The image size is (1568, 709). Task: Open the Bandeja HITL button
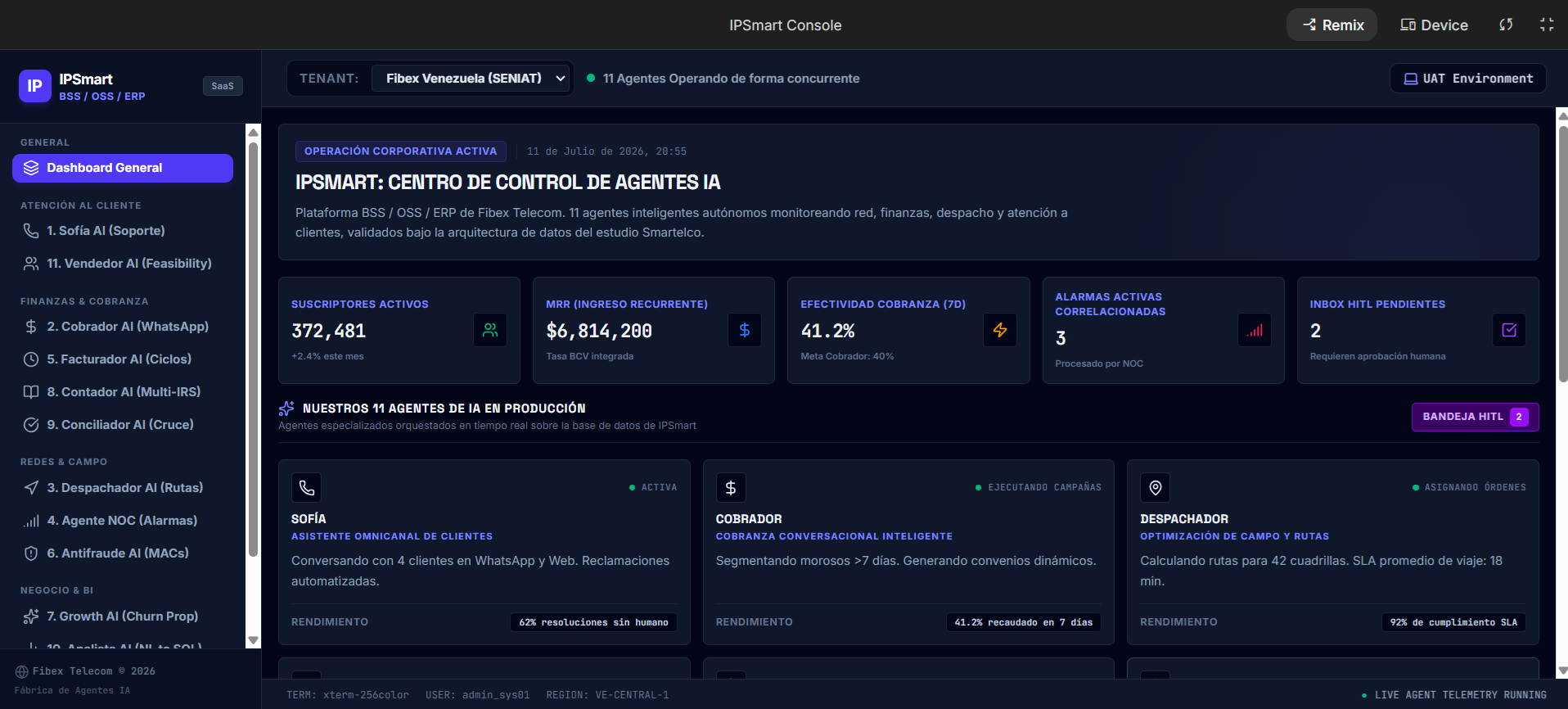(x=1476, y=417)
